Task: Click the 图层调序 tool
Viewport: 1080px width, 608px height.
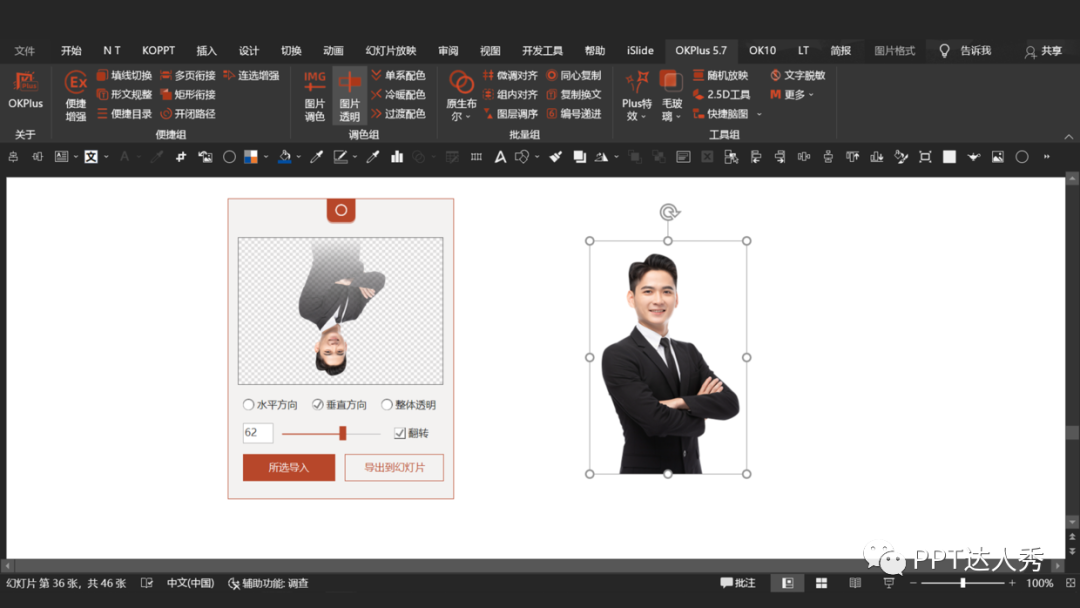Action: tap(510, 114)
